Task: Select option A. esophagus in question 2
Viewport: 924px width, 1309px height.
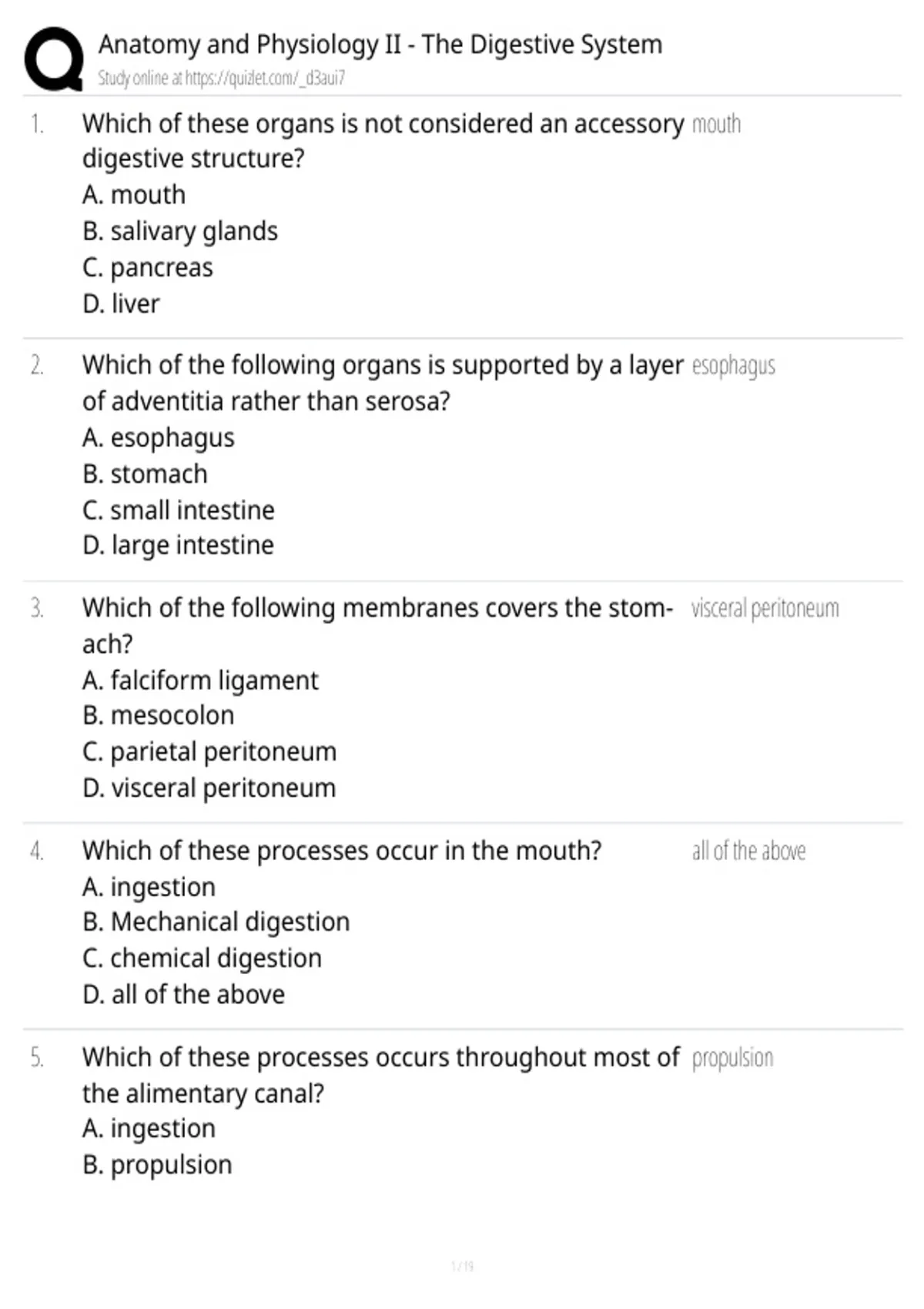Action: (x=158, y=437)
